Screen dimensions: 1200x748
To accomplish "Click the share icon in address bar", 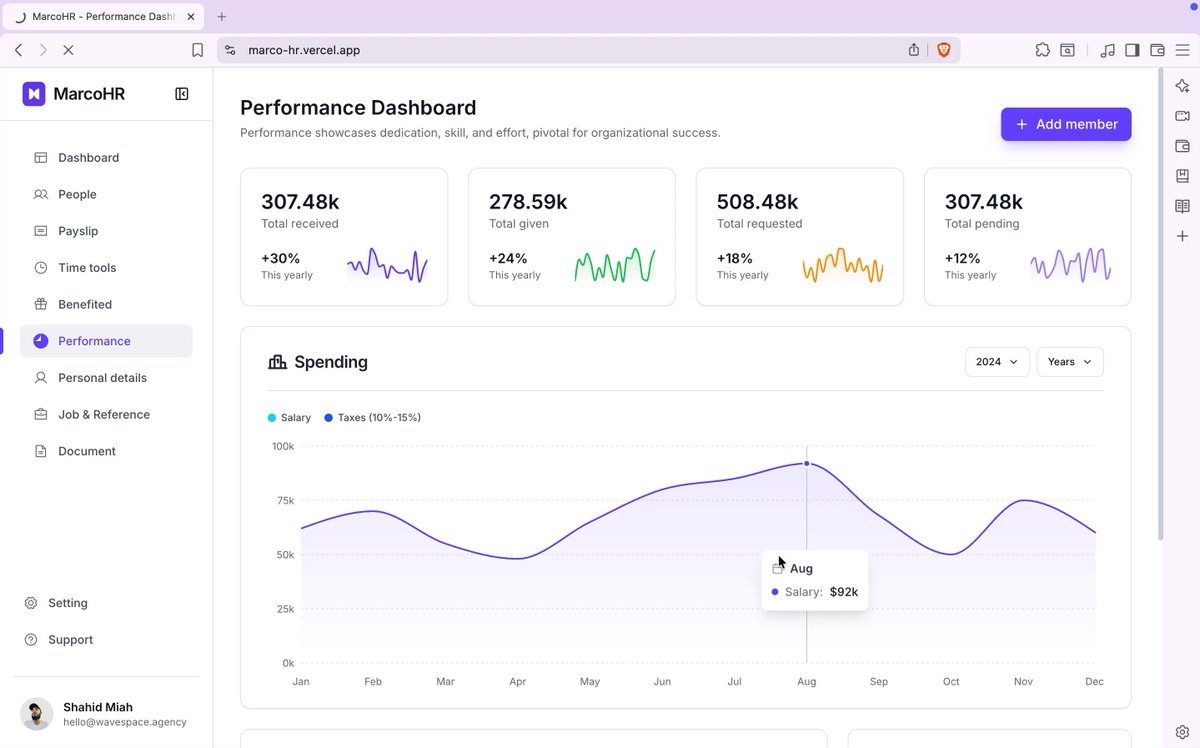I will [914, 50].
